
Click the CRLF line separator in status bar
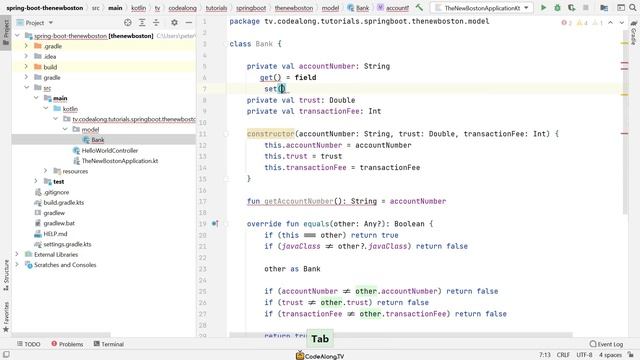(563, 355)
